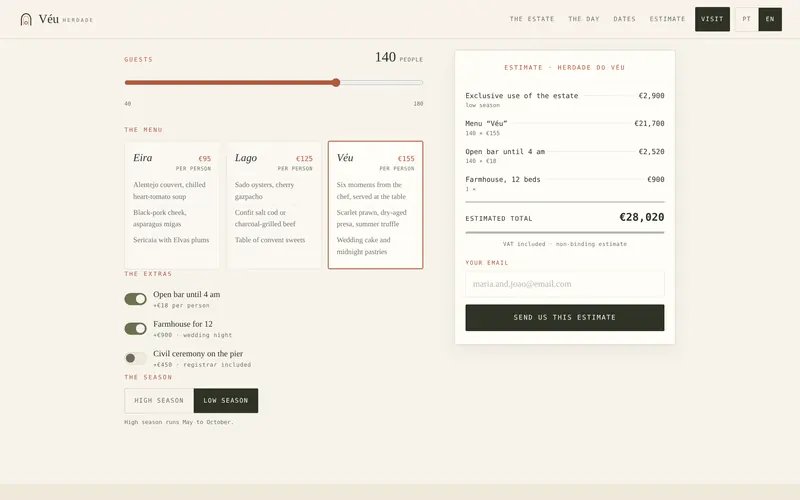Click the €21,700 menu amount
The width and height of the screenshot is (800, 500).
click(x=649, y=123)
